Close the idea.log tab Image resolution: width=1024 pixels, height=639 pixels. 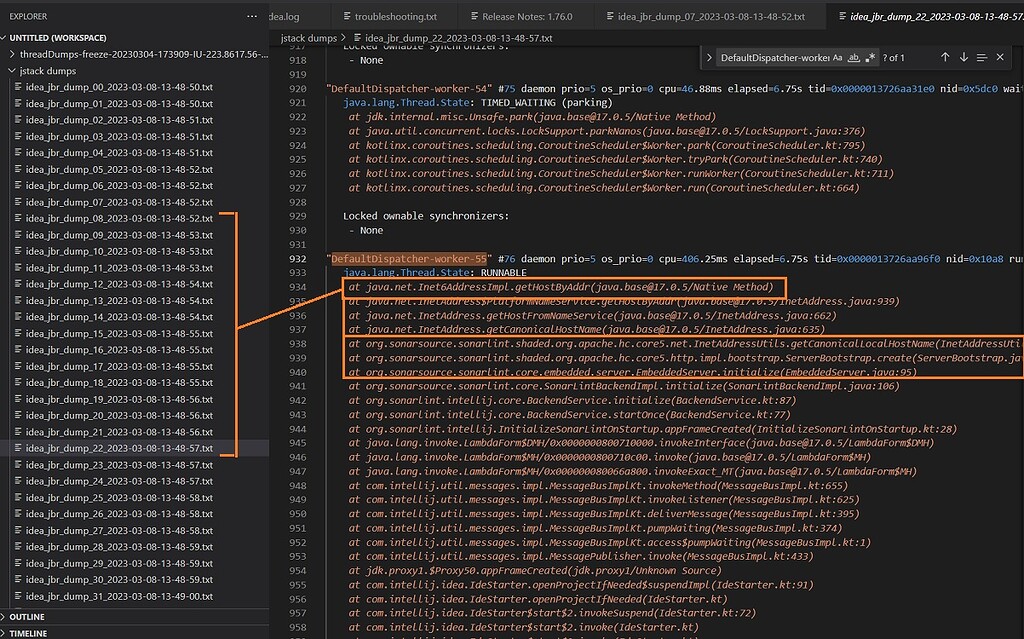tap(322, 16)
